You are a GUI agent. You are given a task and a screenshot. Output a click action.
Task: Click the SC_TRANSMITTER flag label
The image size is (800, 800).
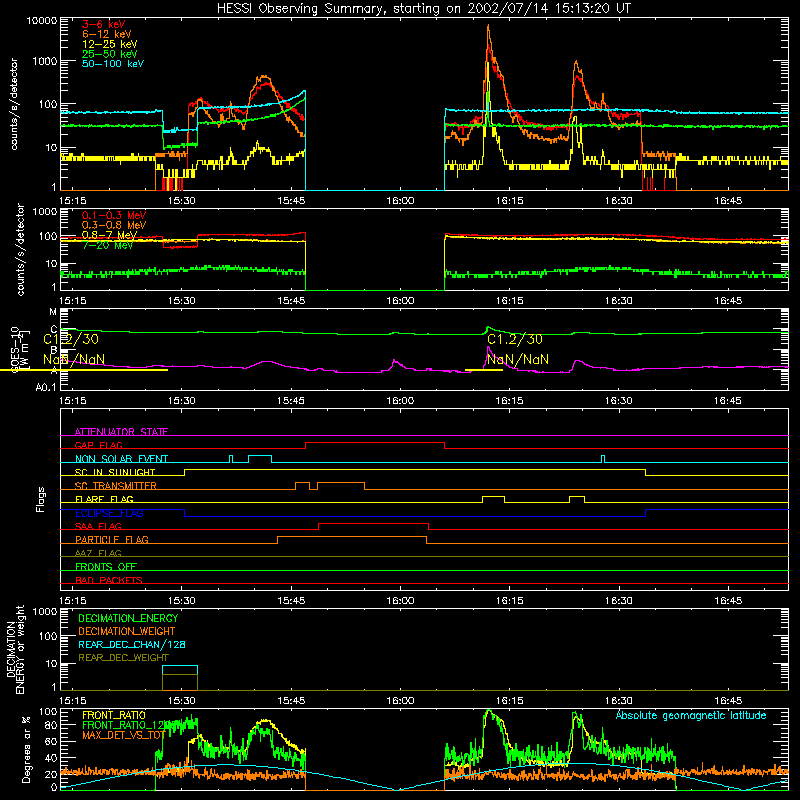point(116,485)
